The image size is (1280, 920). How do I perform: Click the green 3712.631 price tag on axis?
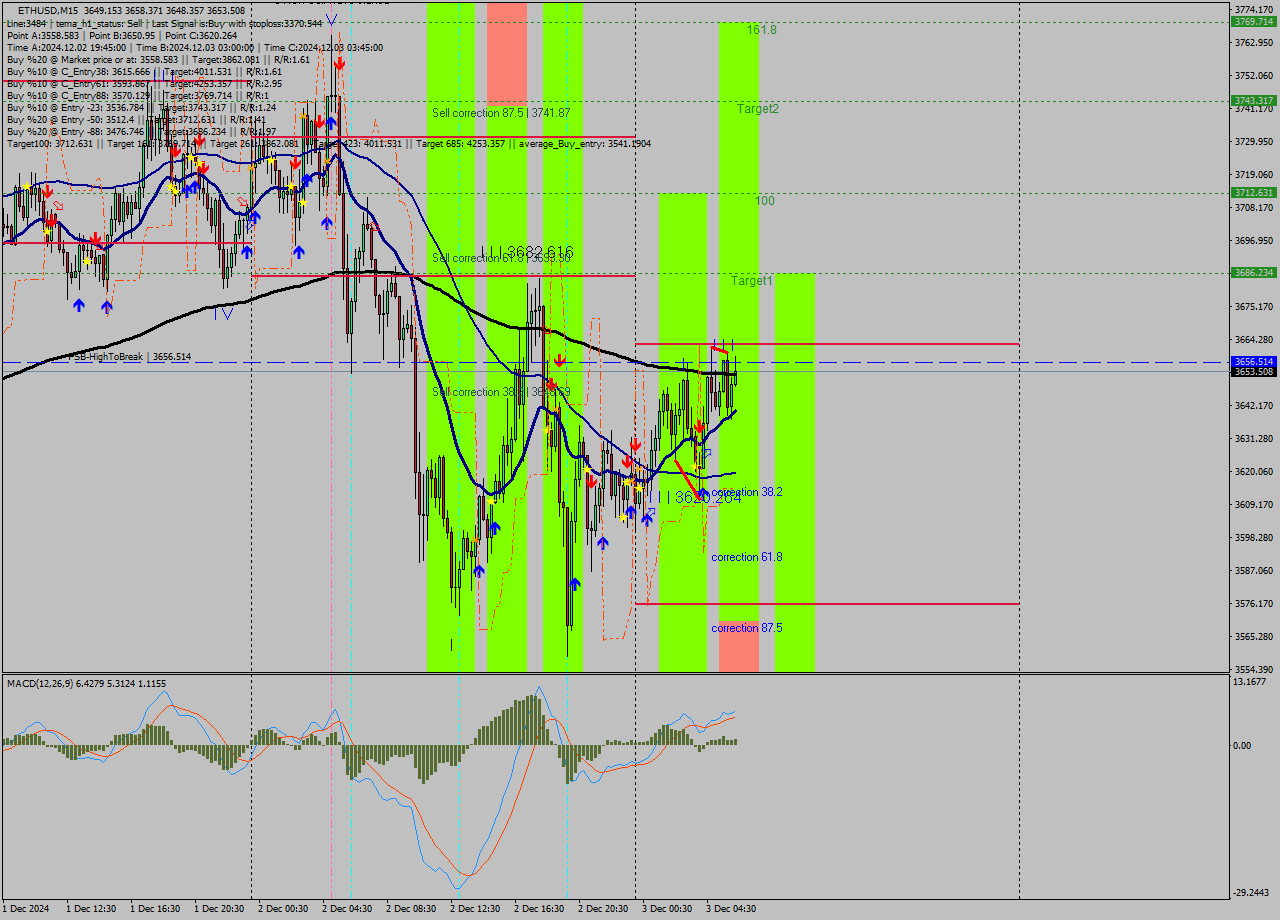coord(1254,192)
